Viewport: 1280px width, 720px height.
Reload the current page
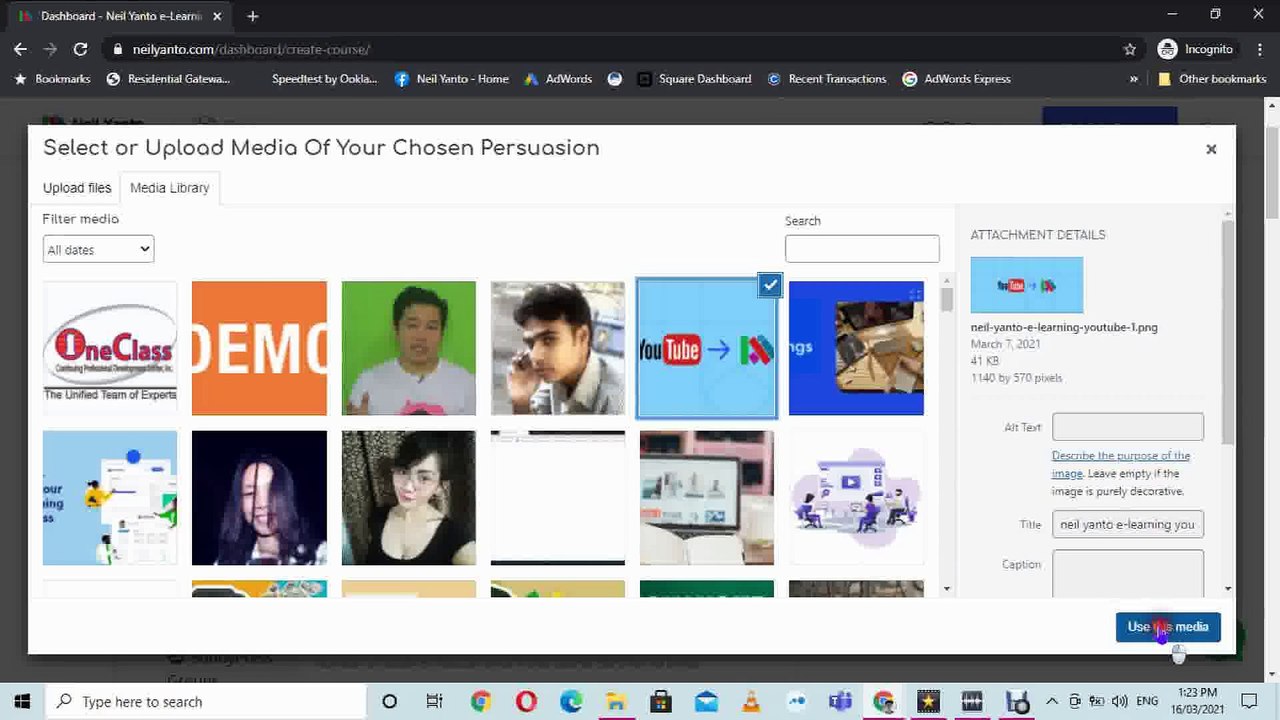point(80,49)
